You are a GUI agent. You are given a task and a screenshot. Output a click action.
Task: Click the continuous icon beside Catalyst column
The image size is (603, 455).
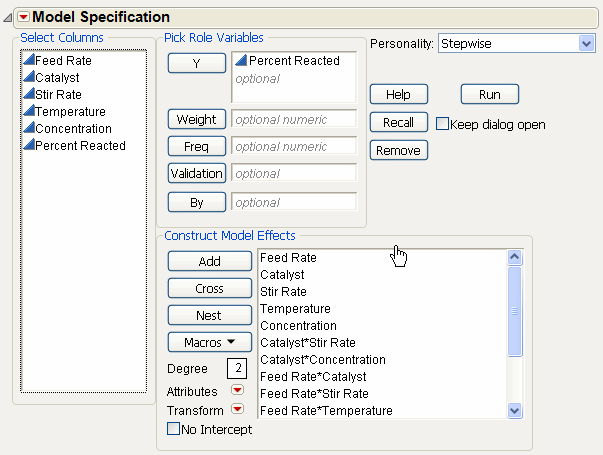(28, 78)
